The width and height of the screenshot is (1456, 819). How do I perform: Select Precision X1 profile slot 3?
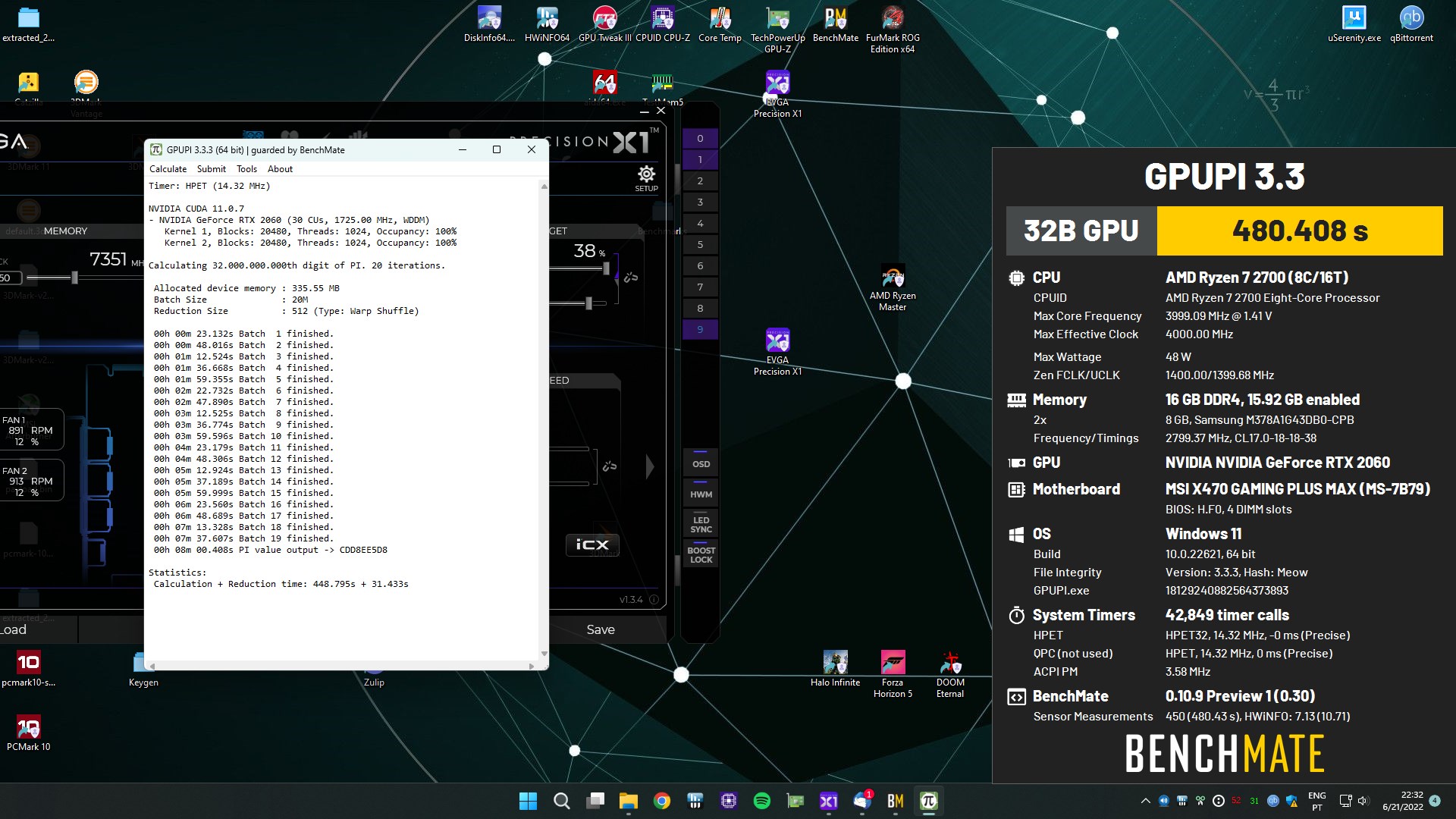700,202
